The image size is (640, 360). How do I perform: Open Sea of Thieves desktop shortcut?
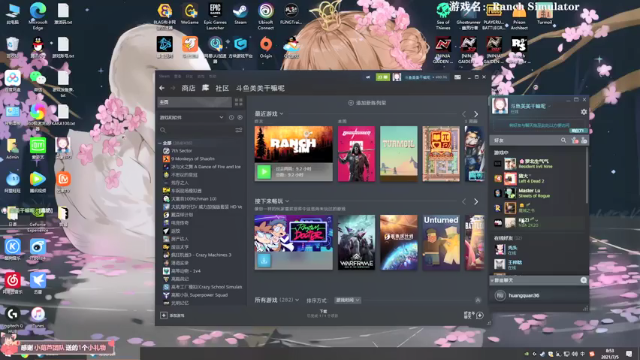click(443, 16)
